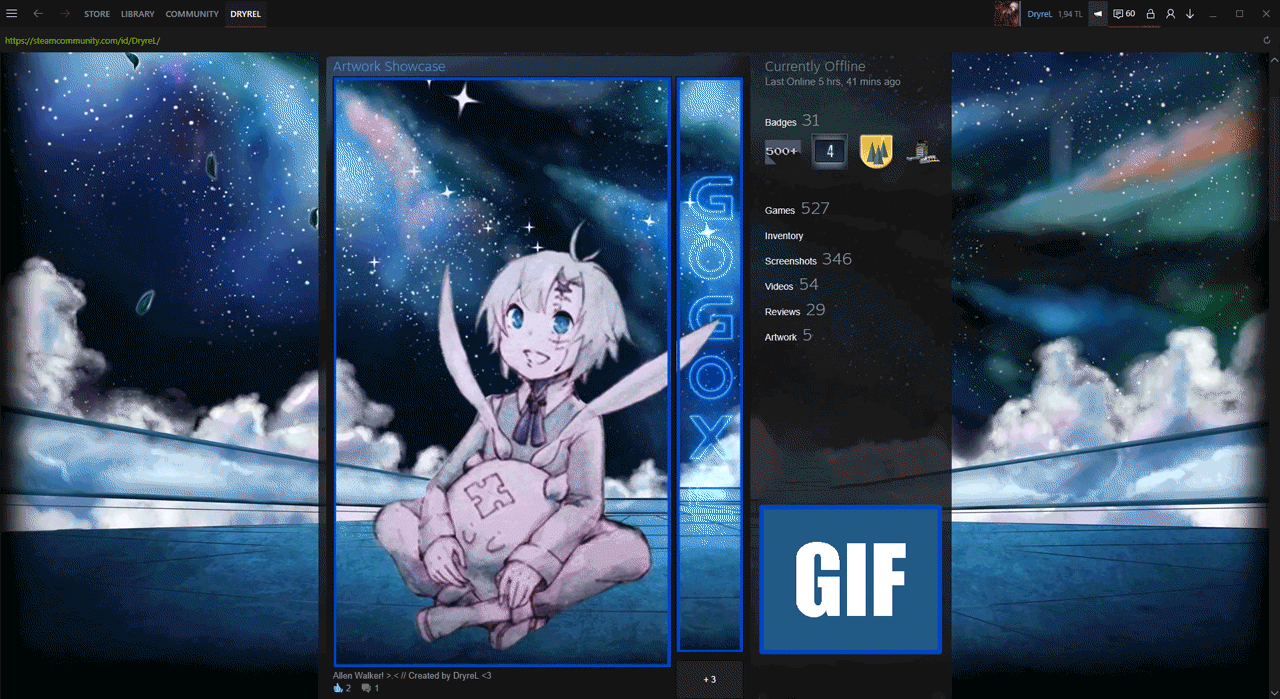The height and width of the screenshot is (699, 1280).
Task: Reload the page with the refresh icon
Action: [x=1266, y=40]
